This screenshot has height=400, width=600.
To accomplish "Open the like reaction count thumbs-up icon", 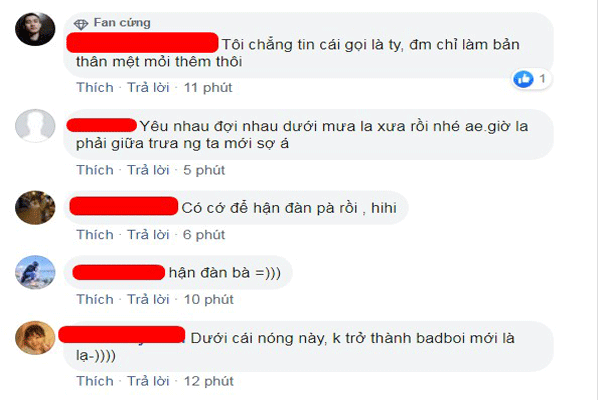I will [x=523, y=79].
